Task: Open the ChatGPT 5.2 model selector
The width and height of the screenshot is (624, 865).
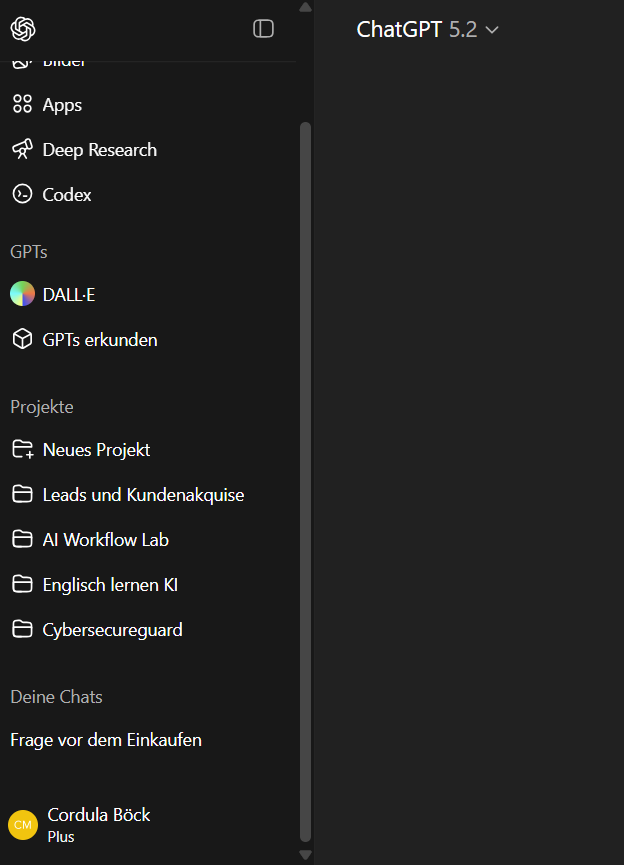Action: point(428,30)
